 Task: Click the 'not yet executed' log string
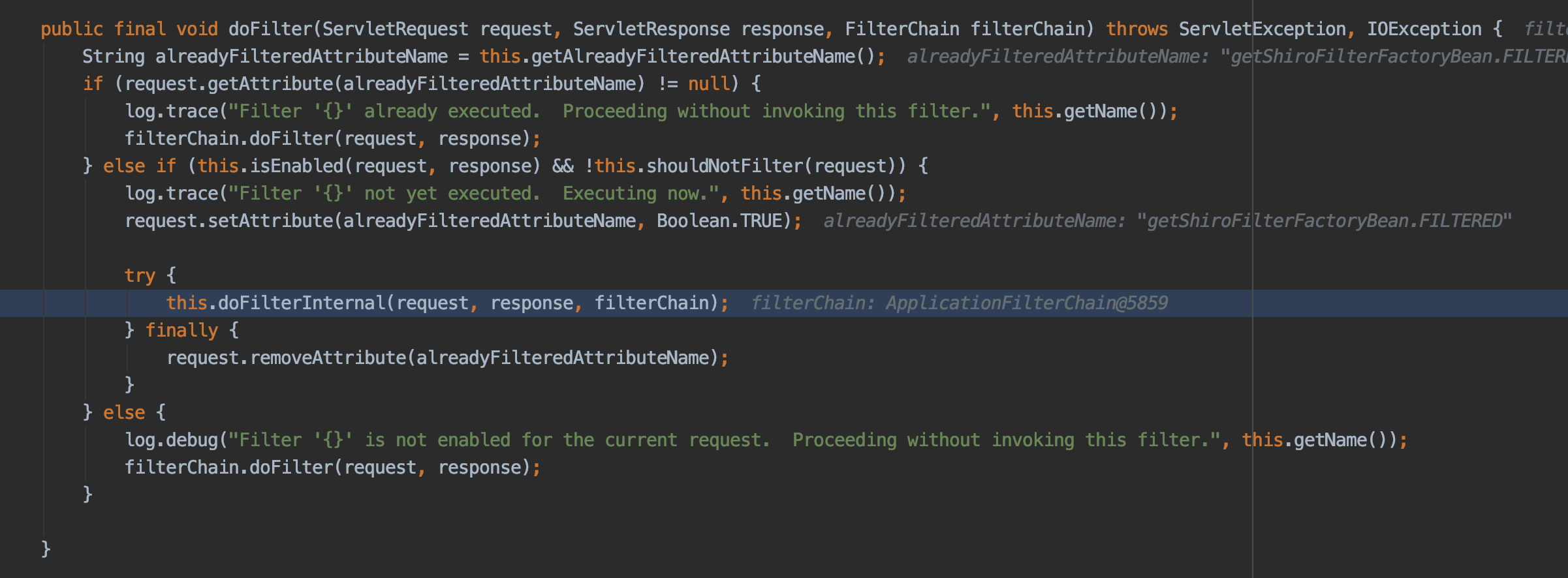tap(474, 194)
